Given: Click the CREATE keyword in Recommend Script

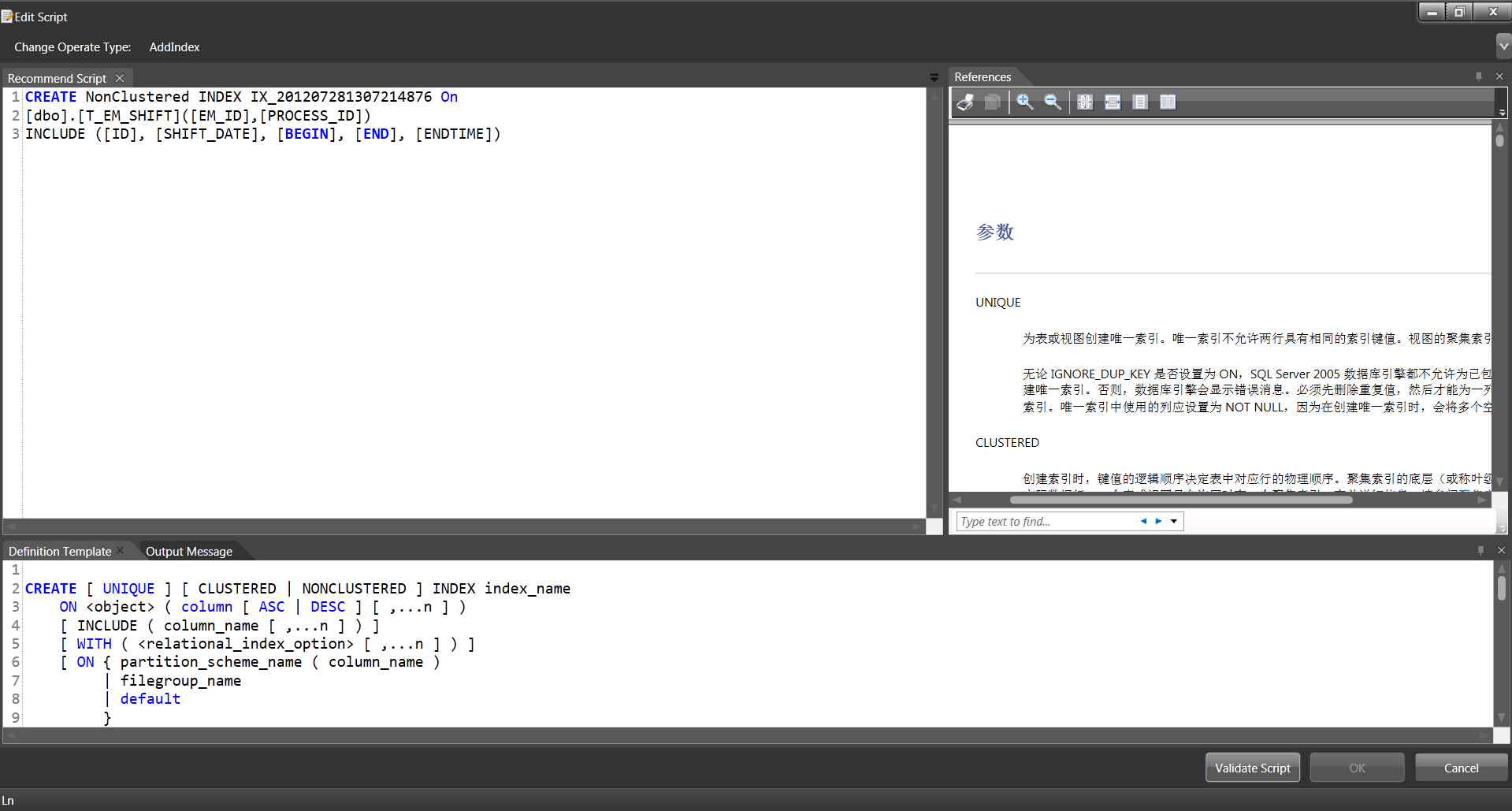Looking at the screenshot, I should [51, 97].
